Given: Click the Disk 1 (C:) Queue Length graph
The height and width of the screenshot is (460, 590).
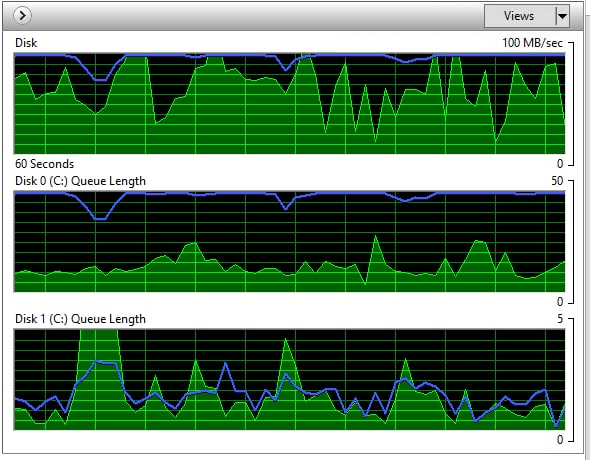Looking at the screenshot, I should [x=289, y=380].
